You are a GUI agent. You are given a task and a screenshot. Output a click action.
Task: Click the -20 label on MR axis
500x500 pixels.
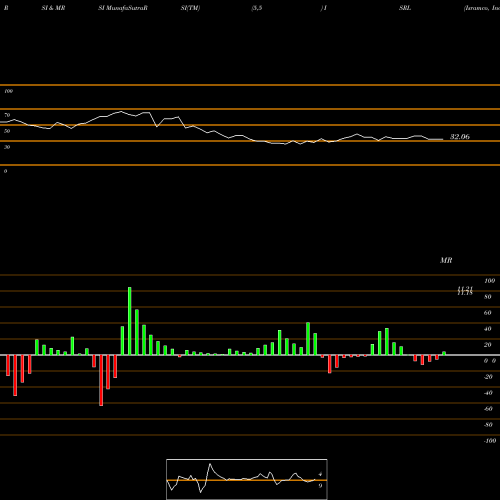(488, 377)
